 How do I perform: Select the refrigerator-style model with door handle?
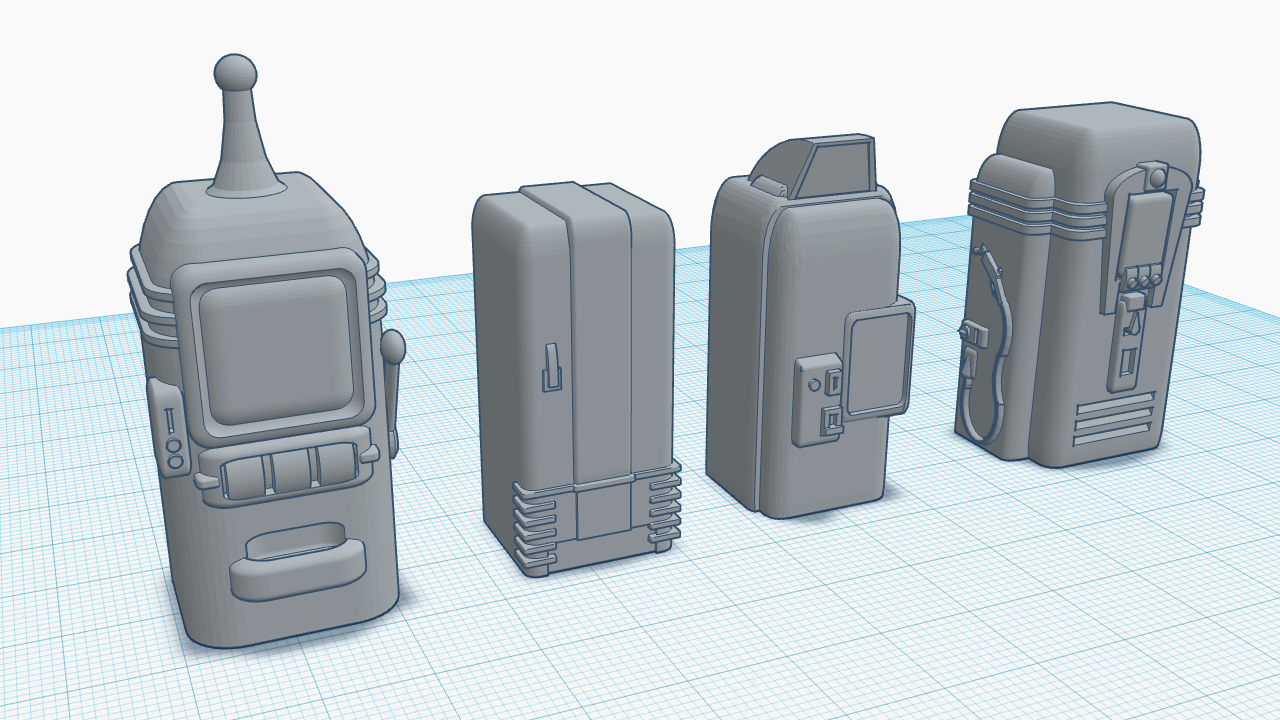click(x=577, y=378)
